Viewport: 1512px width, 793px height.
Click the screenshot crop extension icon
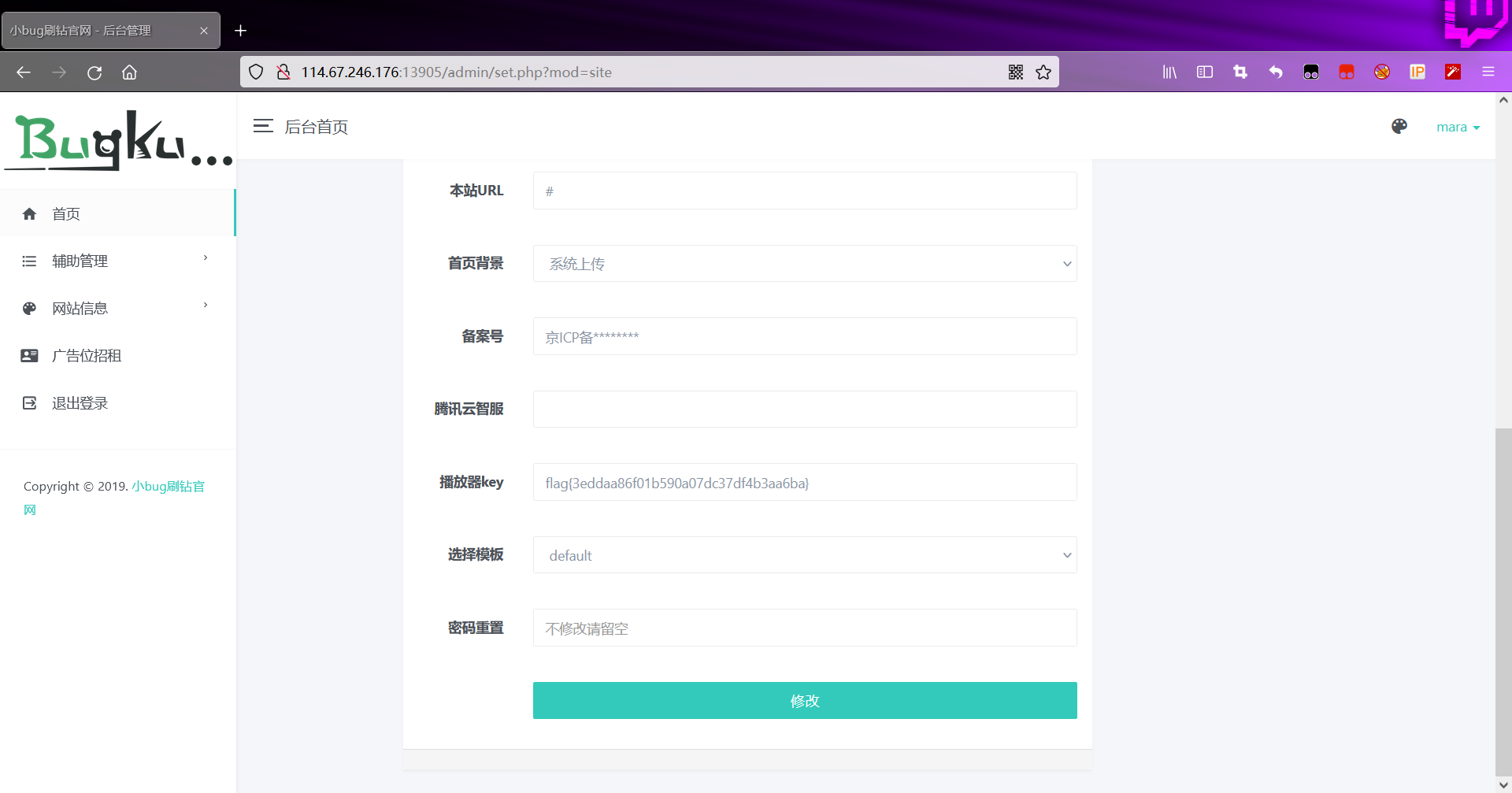coord(1240,72)
